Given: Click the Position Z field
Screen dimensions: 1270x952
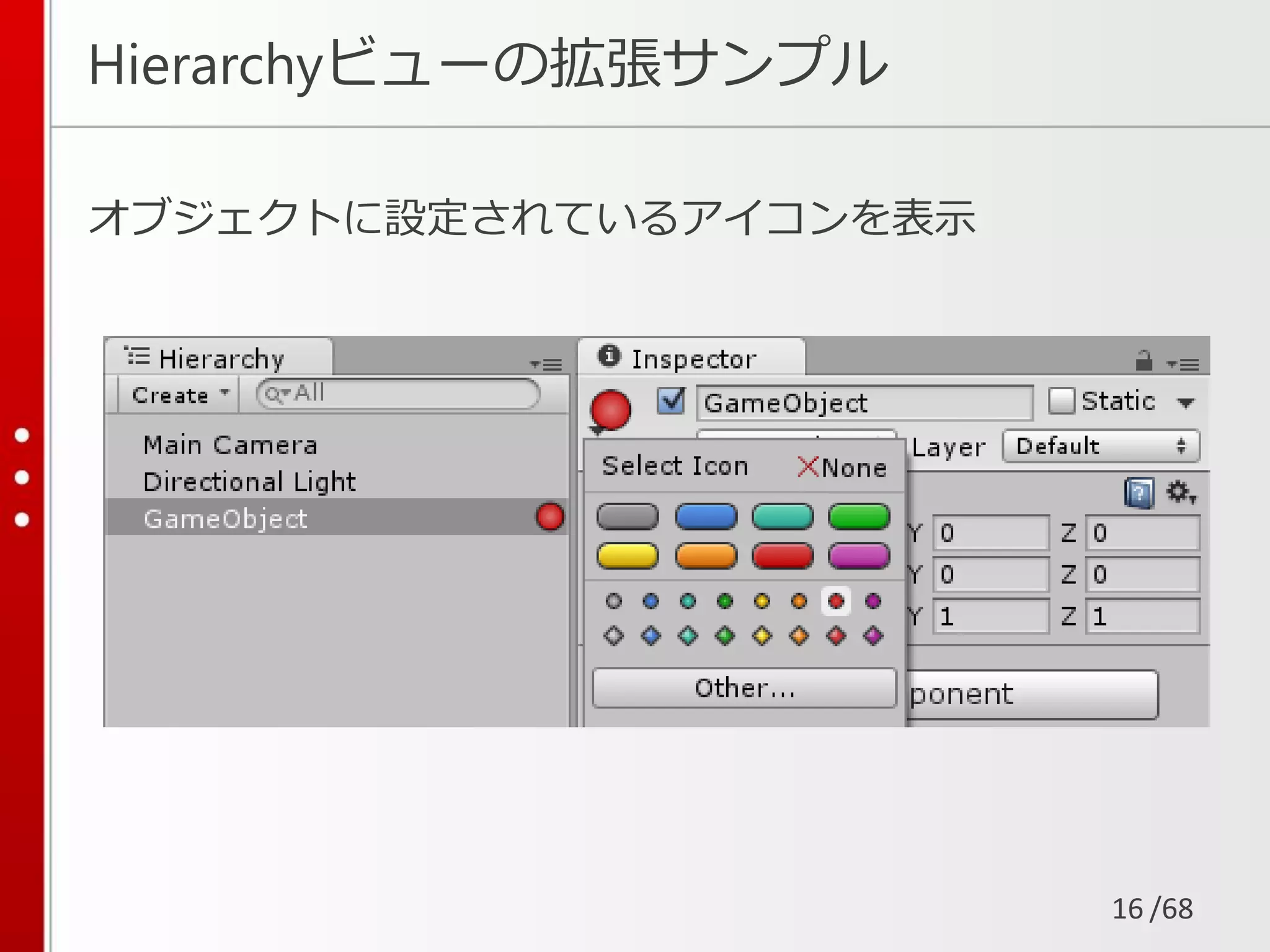Looking at the screenshot, I should tap(1142, 533).
